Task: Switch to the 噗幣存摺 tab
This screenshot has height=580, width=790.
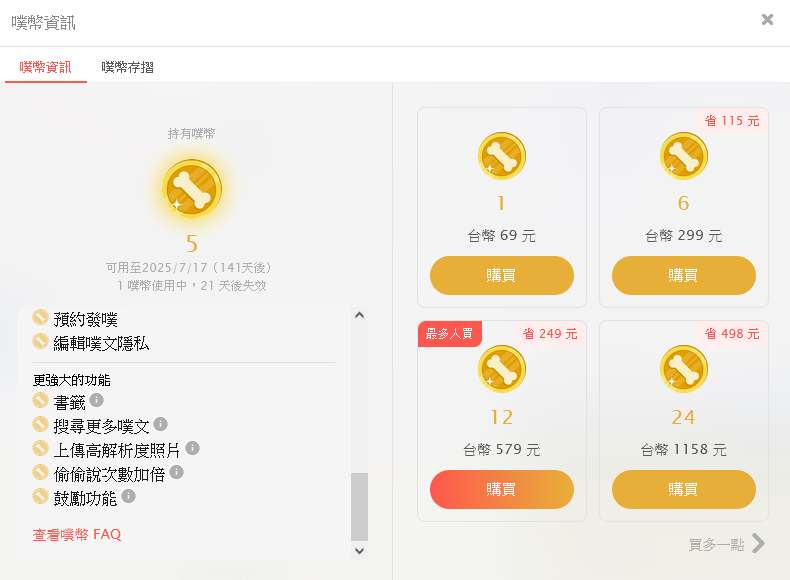Action: pos(127,67)
